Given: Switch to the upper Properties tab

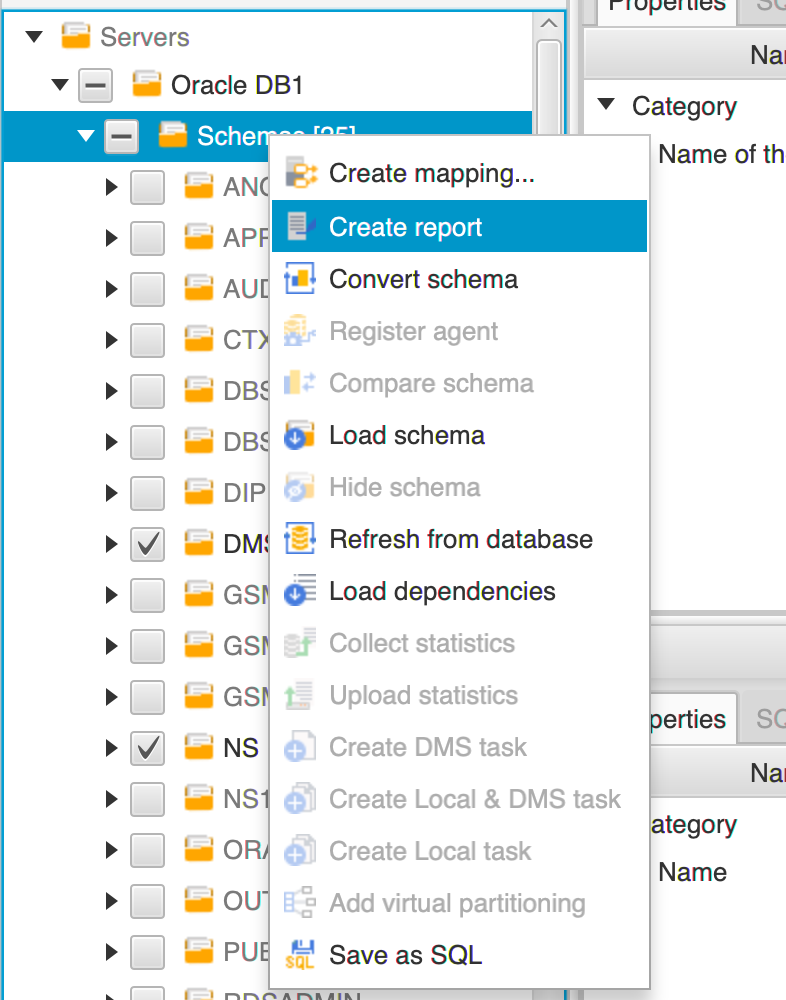Looking at the screenshot, I should 667,9.
